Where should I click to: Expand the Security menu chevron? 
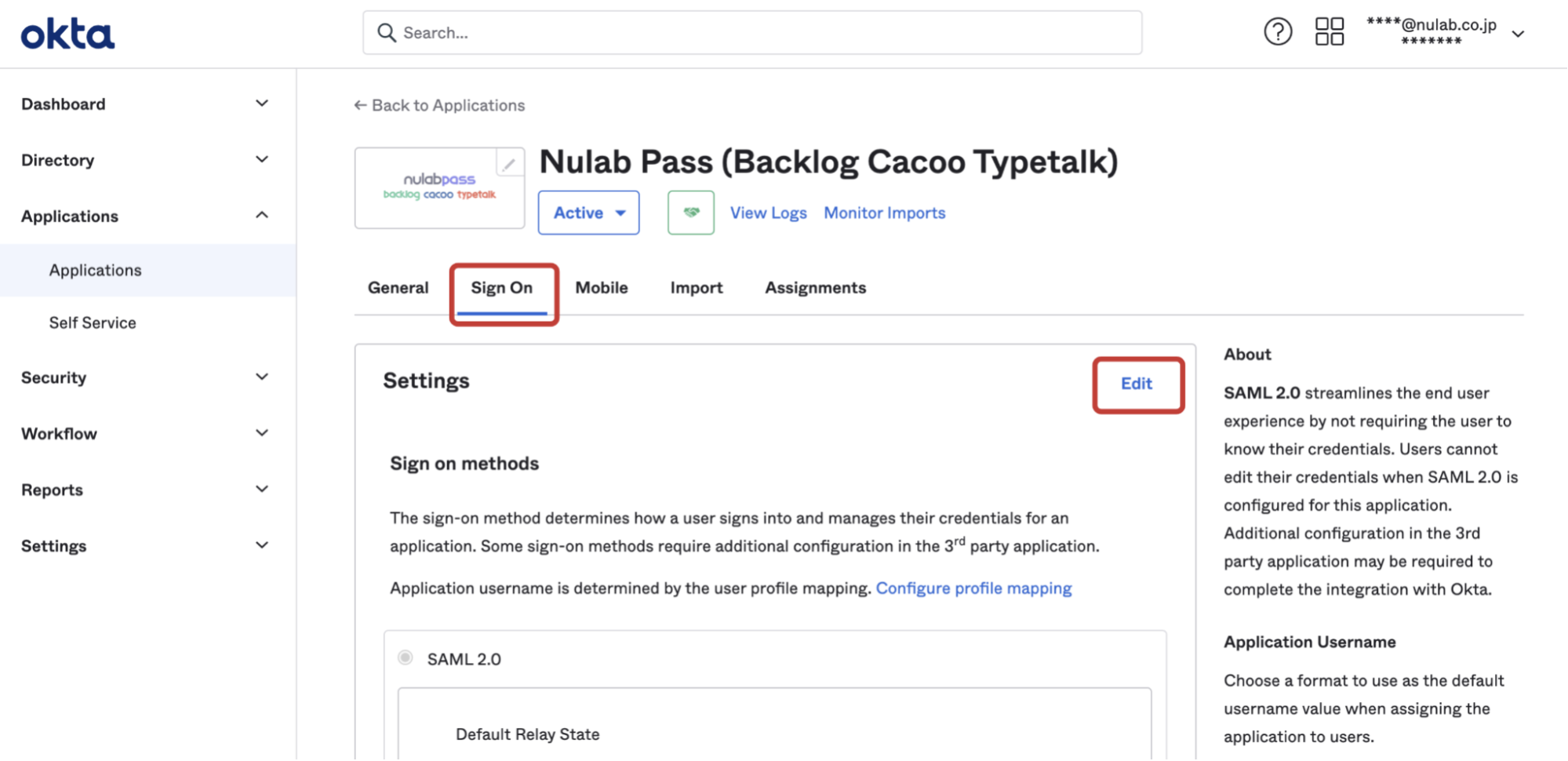[262, 377]
